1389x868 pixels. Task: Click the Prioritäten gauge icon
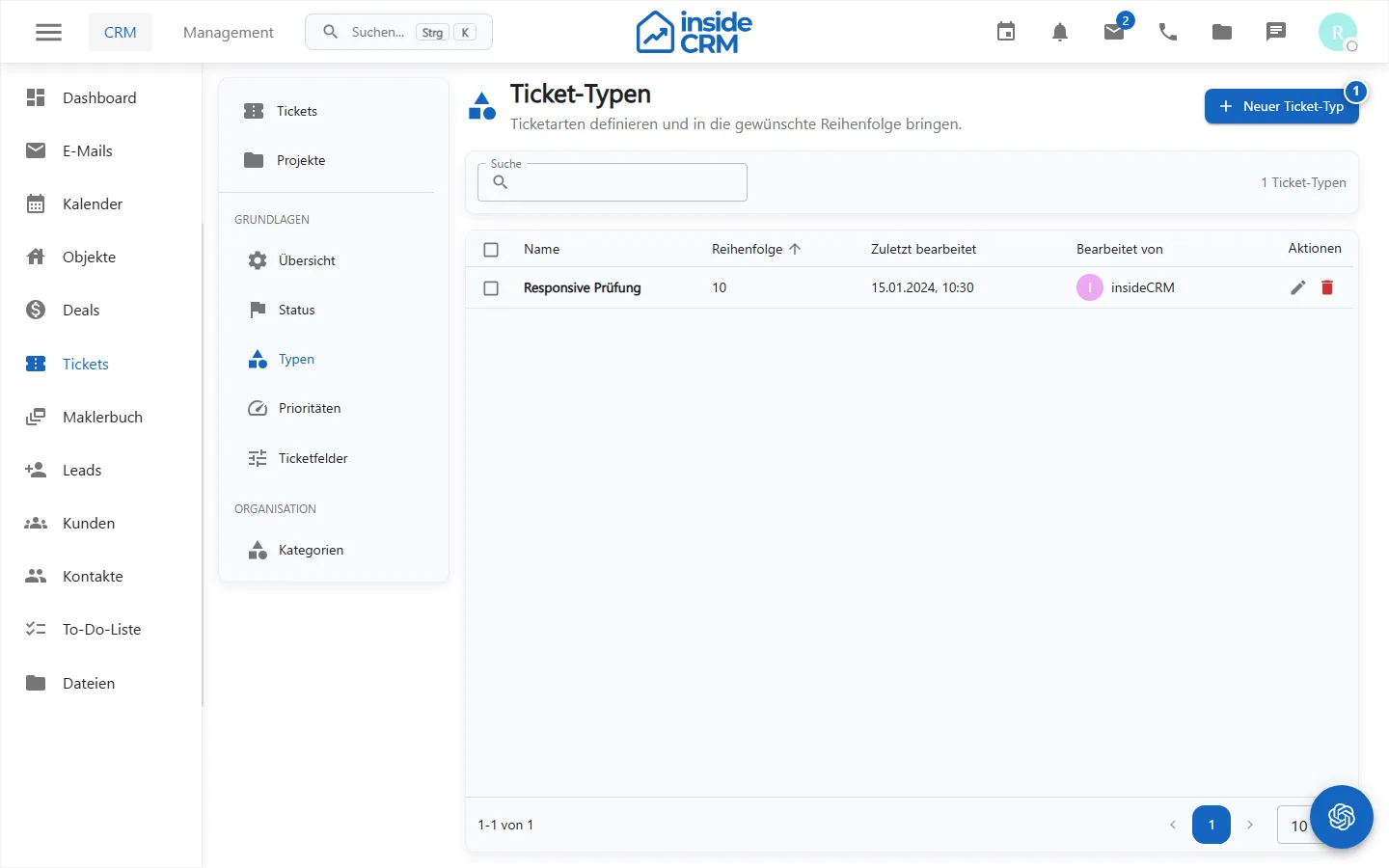[x=258, y=408]
